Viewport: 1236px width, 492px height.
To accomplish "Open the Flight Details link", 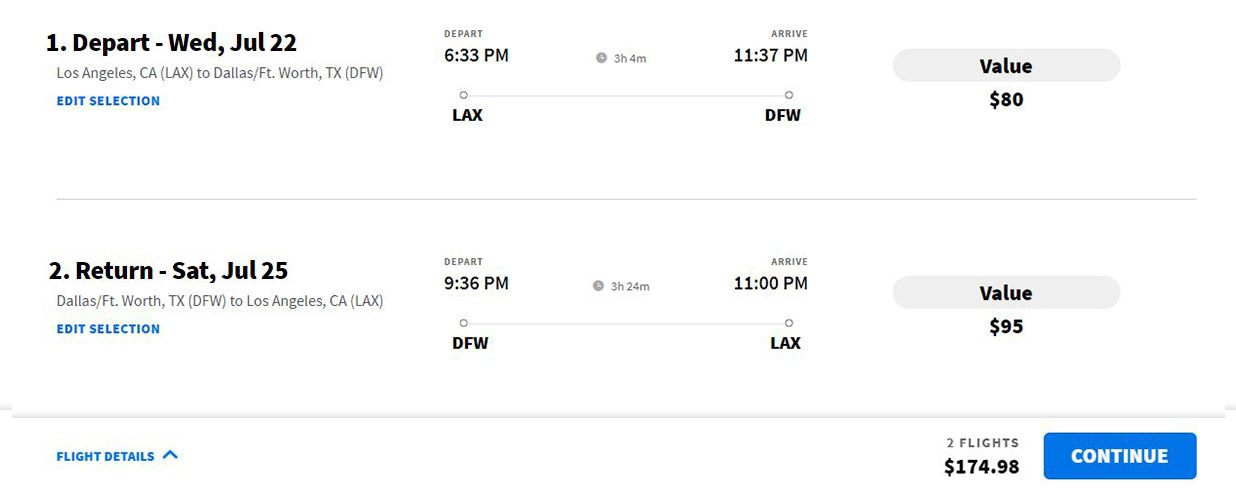I will (x=105, y=457).
